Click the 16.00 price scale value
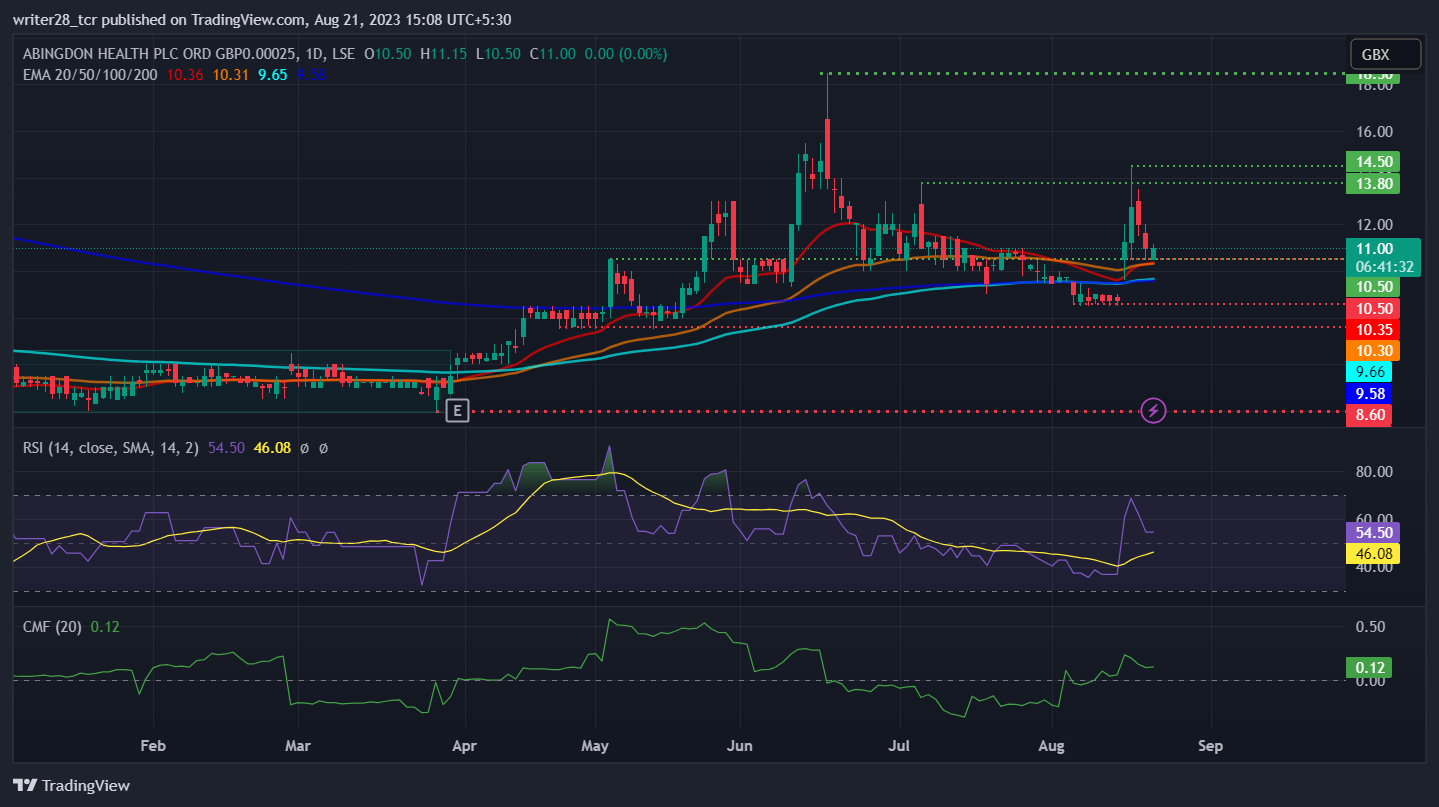The height and width of the screenshot is (807, 1439). tap(1374, 131)
